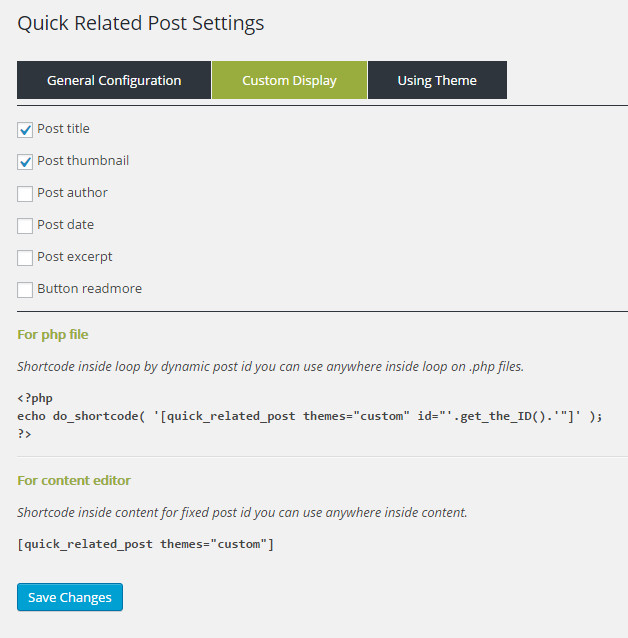The width and height of the screenshot is (628, 638).
Task: Disable the Post thumbnail checkbox
Action: [25, 162]
